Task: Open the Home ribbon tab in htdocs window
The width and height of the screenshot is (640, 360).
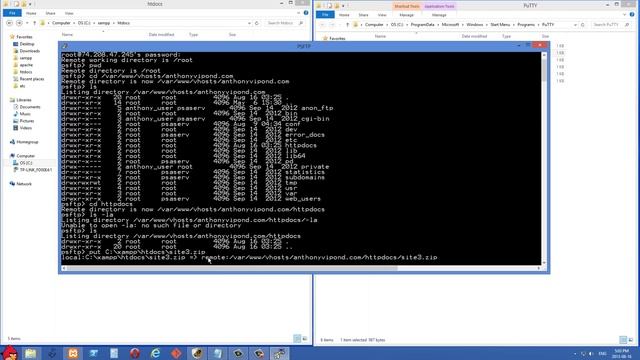Action: click(31, 13)
